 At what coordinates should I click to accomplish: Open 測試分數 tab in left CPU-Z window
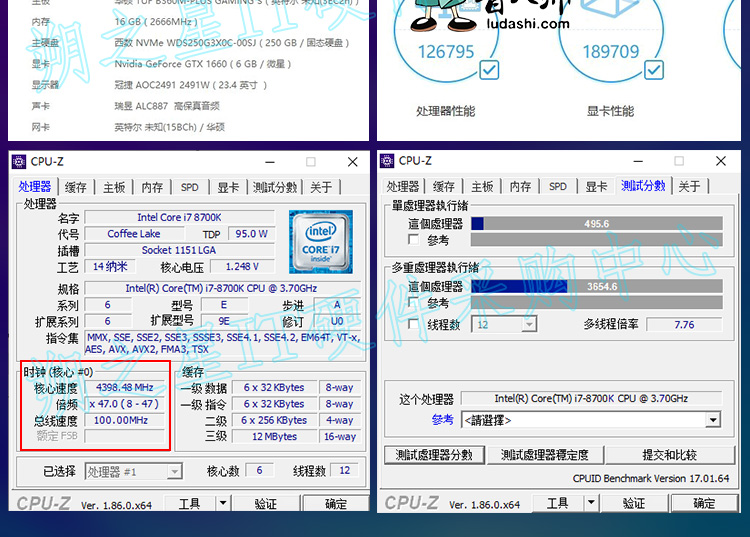[x=275, y=187]
